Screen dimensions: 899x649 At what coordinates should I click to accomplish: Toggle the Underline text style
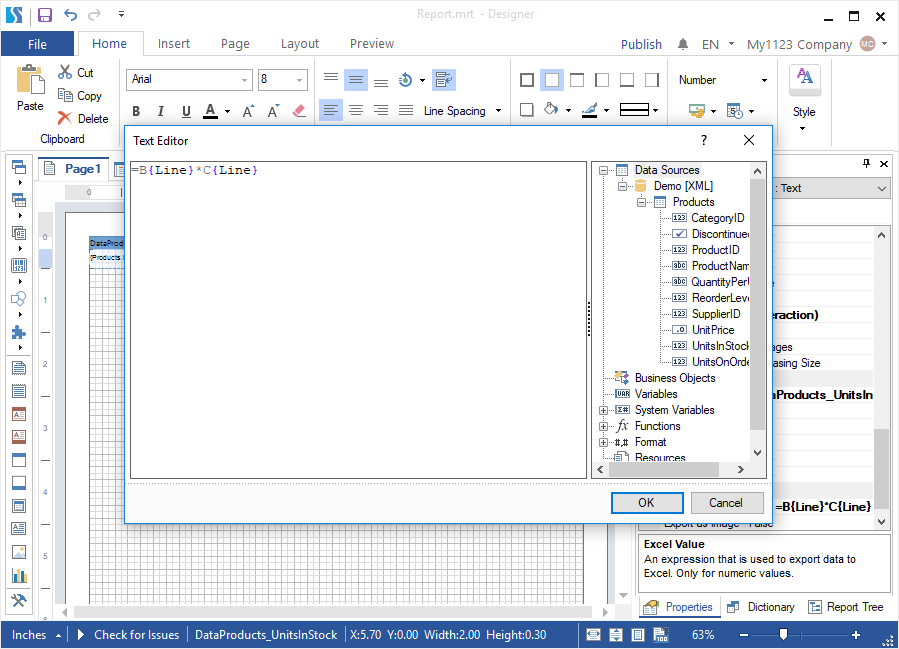(186, 112)
